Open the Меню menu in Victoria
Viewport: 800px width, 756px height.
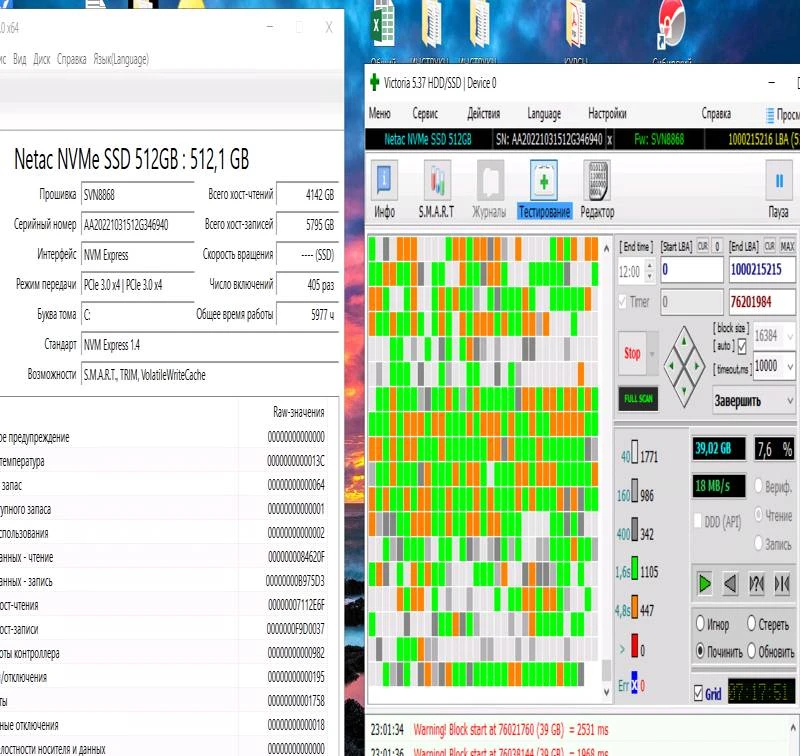click(380, 113)
